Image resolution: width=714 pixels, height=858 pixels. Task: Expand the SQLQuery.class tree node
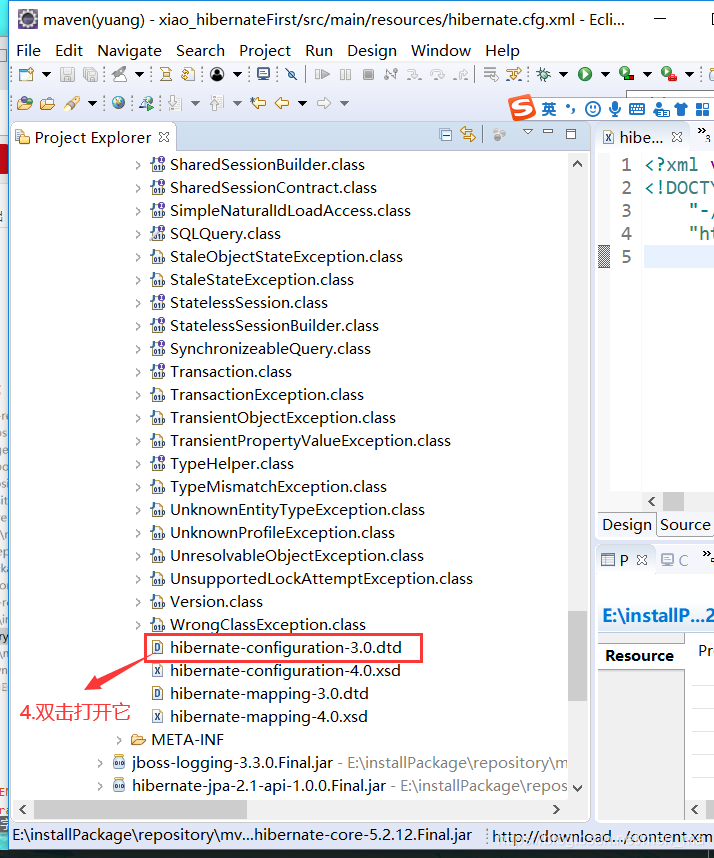(x=138, y=234)
